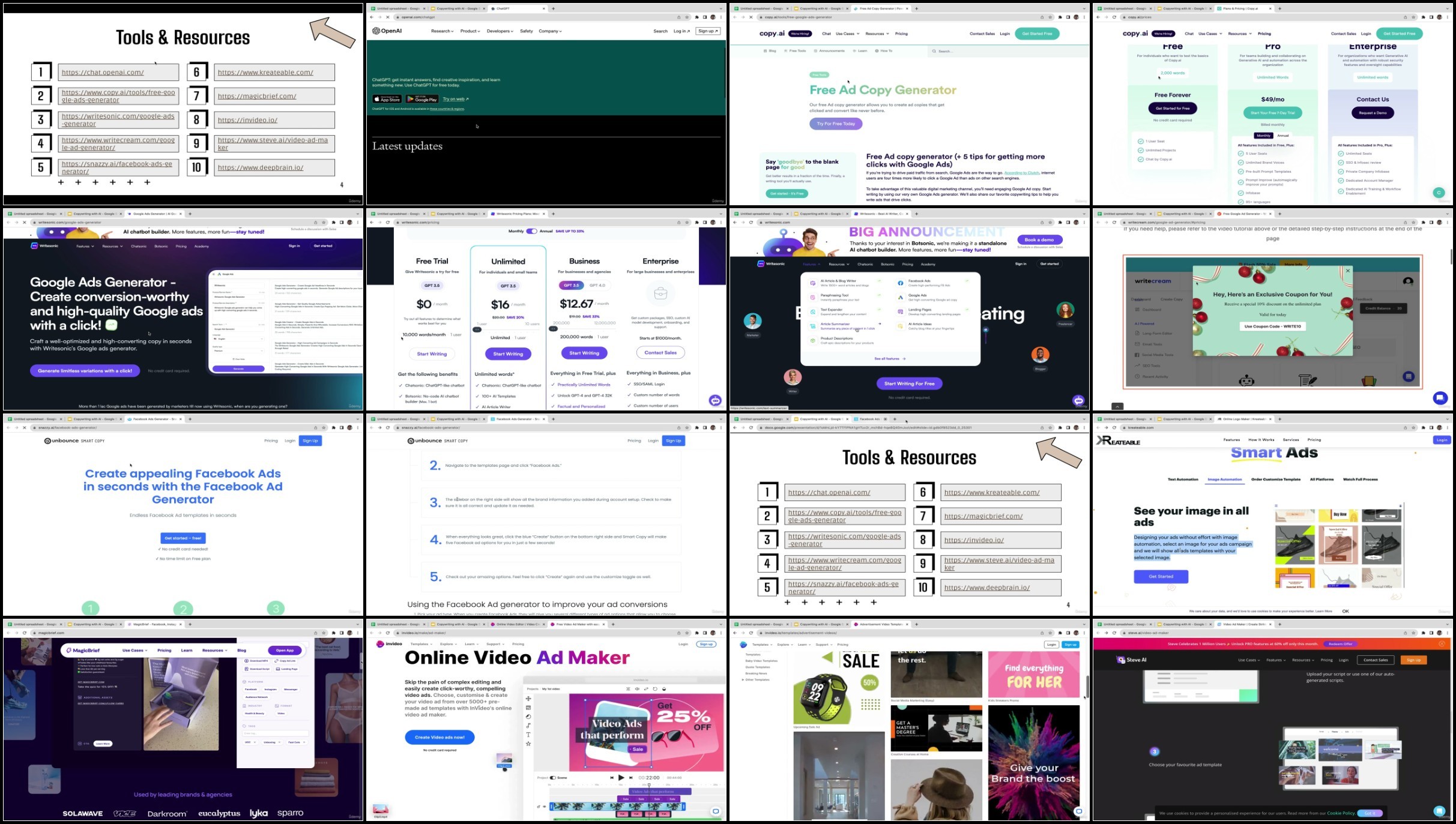Switch to Text Automation tab on Kreateable
Image resolution: width=1456 pixels, height=824 pixels.
pyautogui.click(x=1182, y=480)
